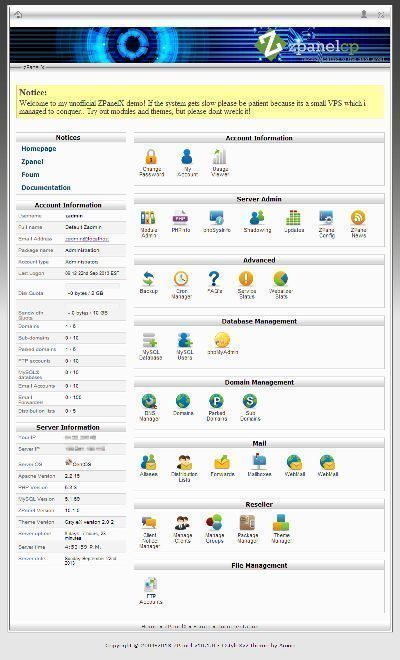Open the MySQL Database icon
This screenshot has height=660, width=400.
150,340
